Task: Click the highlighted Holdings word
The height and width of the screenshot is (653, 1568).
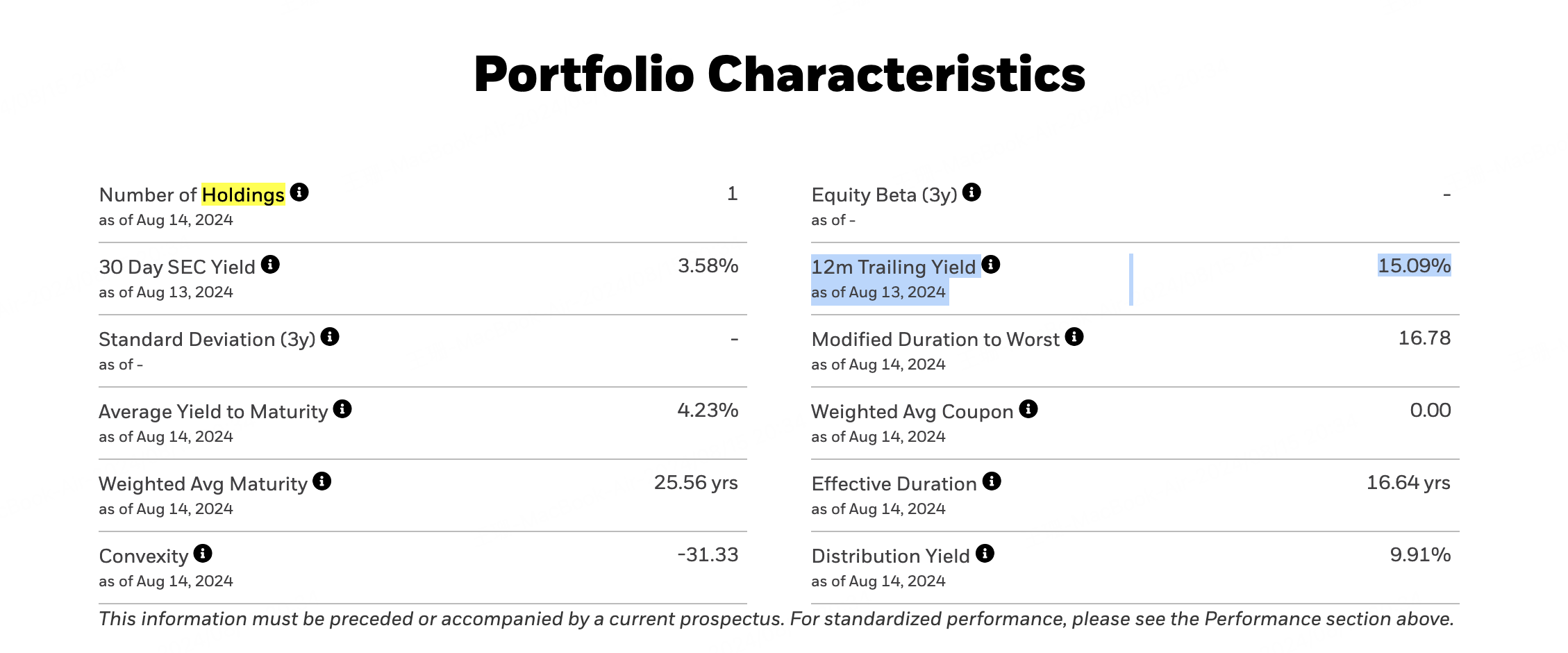Action: click(243, 195)
